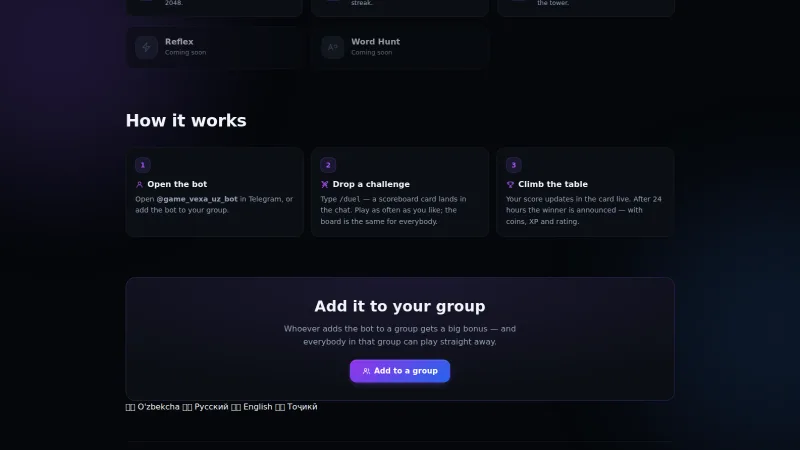Select the Word Hunt coming soon card
Viewport: 800px width, 450px height.
click(400, 47)
